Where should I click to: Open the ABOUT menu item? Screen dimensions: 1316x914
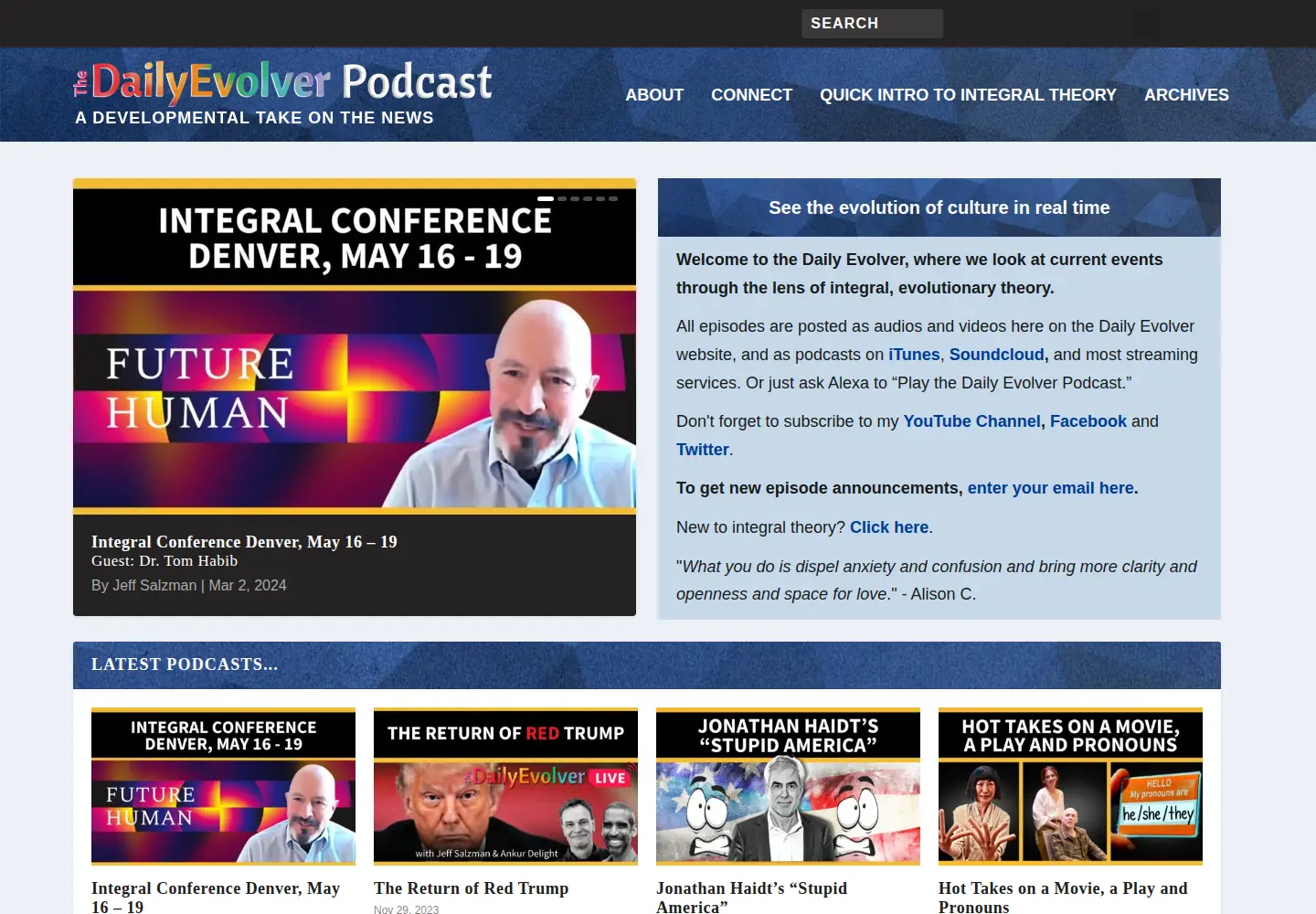coord(654,95)
